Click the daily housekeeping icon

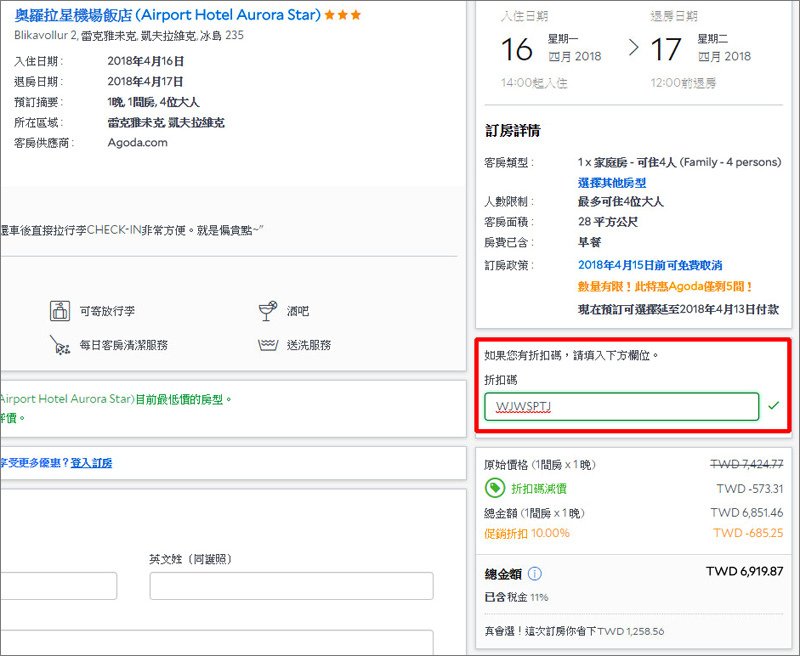coord(60,345)
